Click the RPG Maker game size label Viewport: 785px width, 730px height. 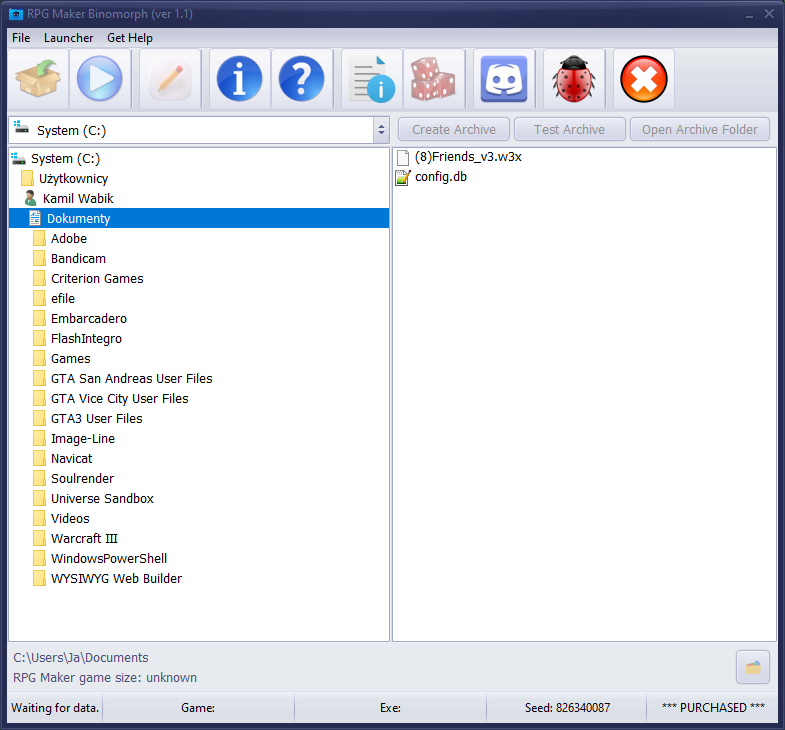105,677
